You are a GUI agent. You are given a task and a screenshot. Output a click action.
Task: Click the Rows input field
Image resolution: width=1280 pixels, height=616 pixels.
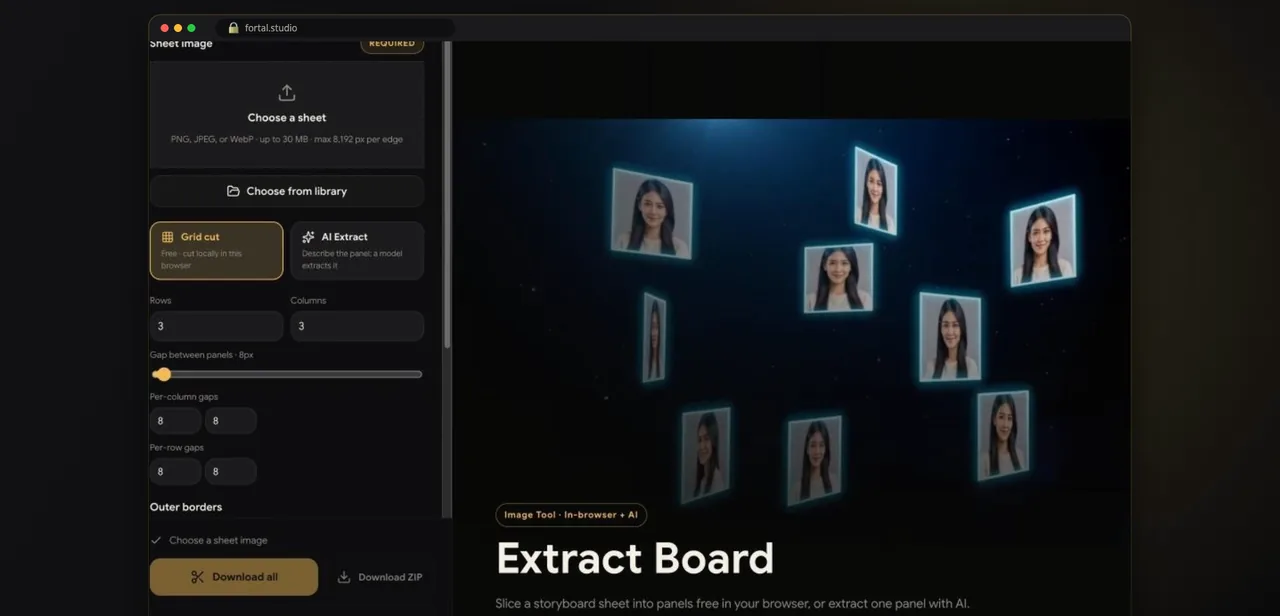click(216, 326)
